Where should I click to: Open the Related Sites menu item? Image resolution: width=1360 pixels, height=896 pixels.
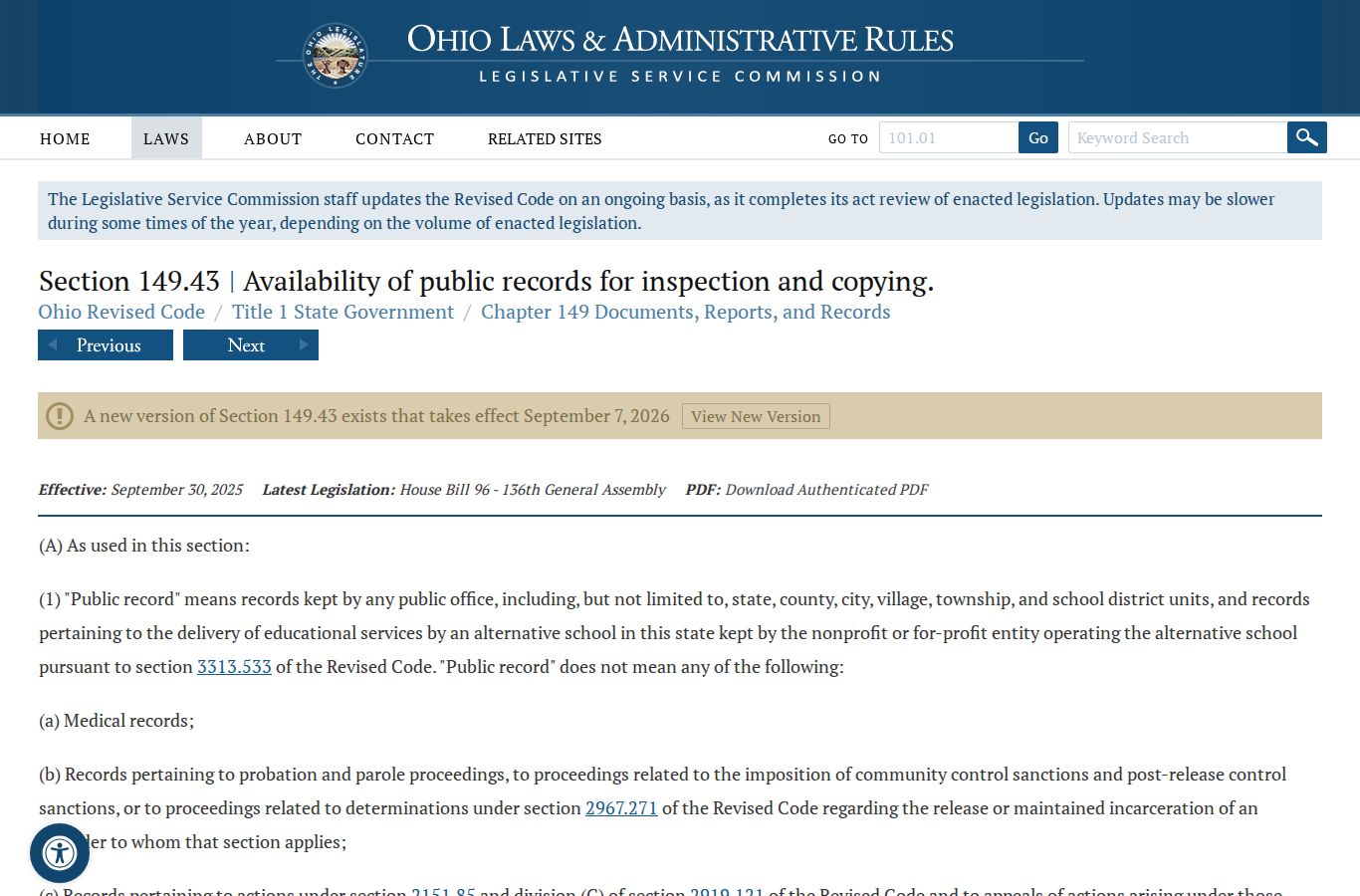coord(545,138)
